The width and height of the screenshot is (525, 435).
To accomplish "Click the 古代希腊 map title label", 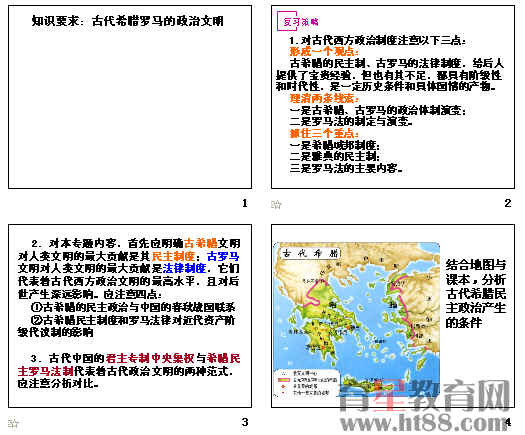I will [x=310, y=253].
